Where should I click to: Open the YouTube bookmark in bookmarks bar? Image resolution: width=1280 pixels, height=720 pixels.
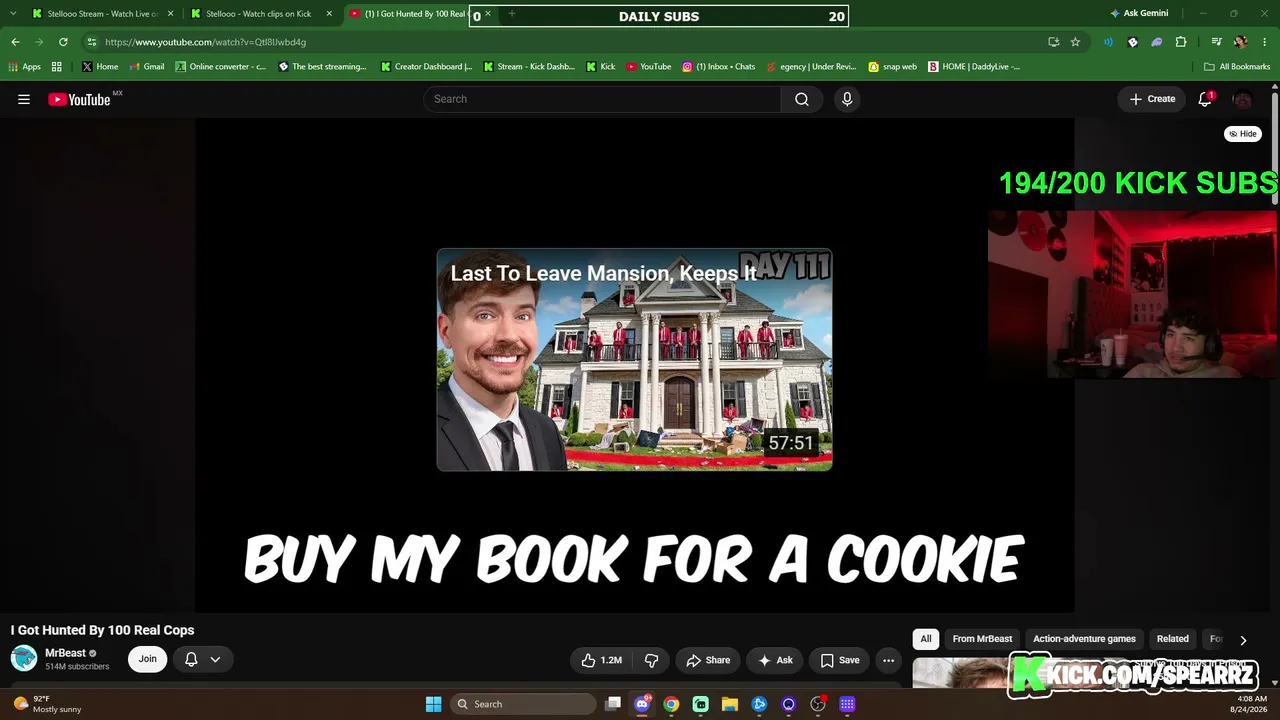pos(648,67)
